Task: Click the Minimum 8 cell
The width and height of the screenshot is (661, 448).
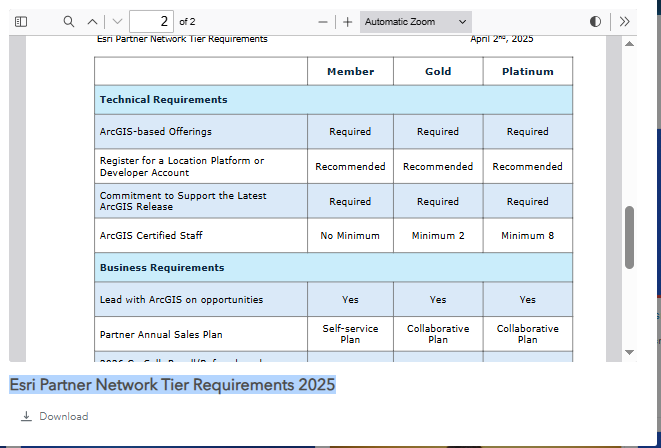Action: [x=527, y=236]
